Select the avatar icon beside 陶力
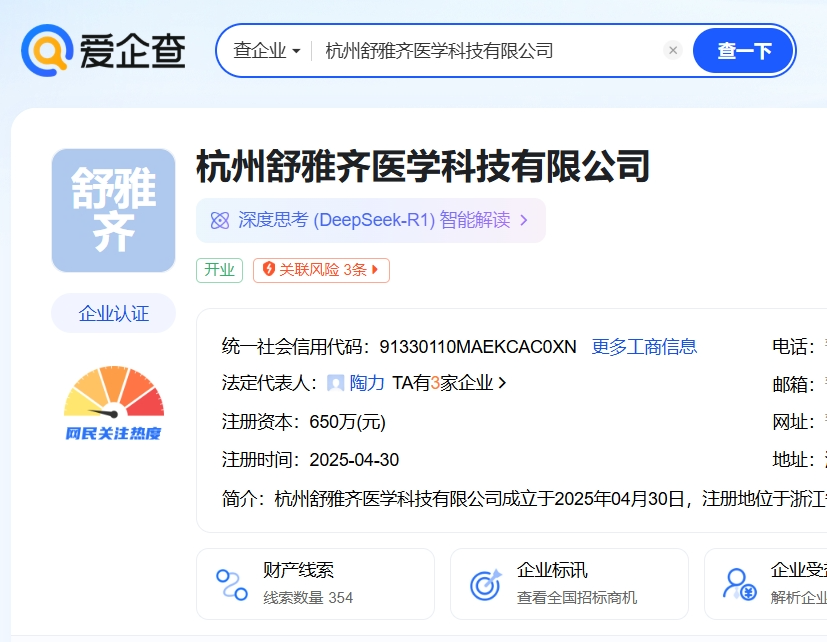827x642 pixels. (x=335, y=382)
